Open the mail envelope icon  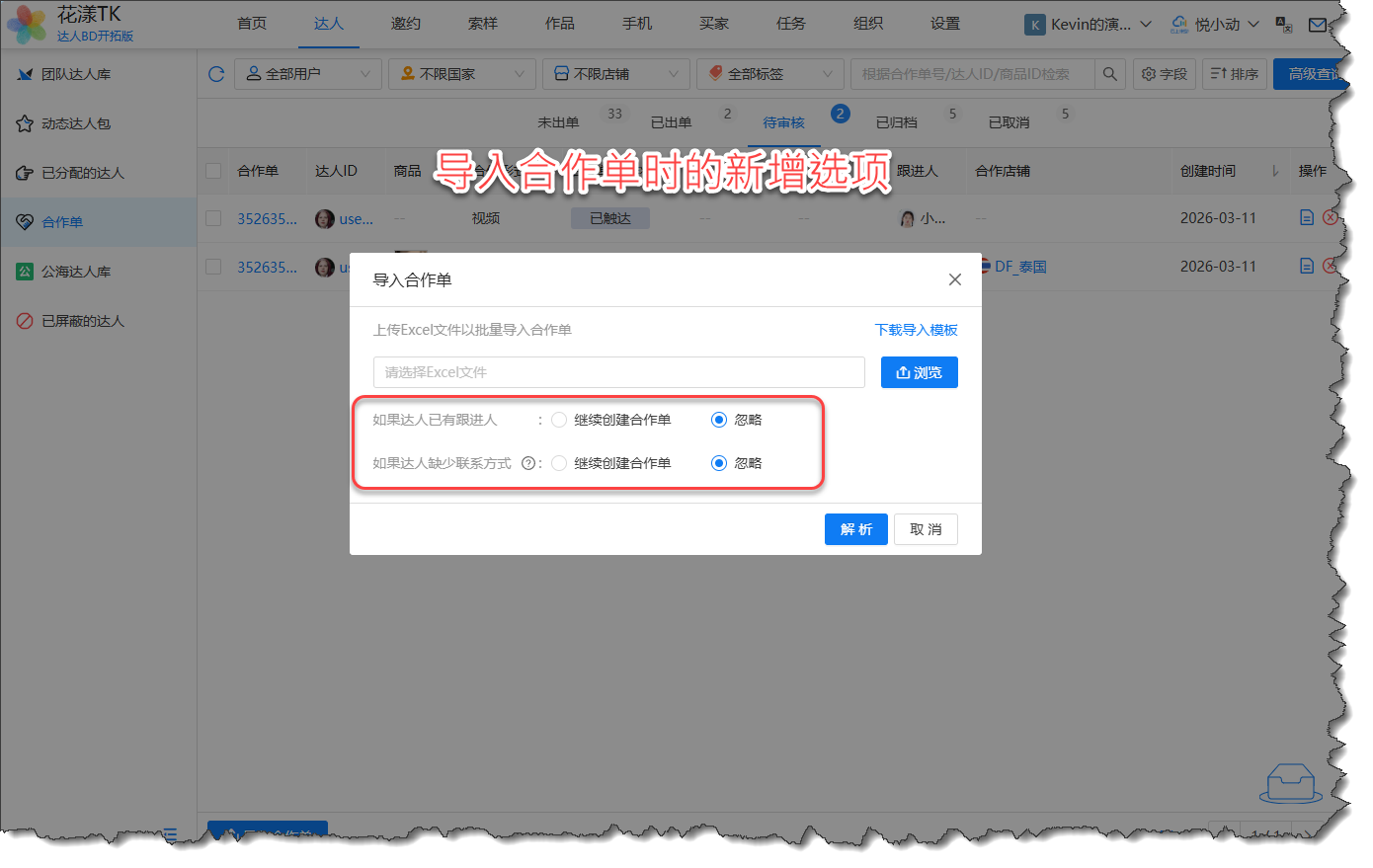click(x=1318, y=25)
